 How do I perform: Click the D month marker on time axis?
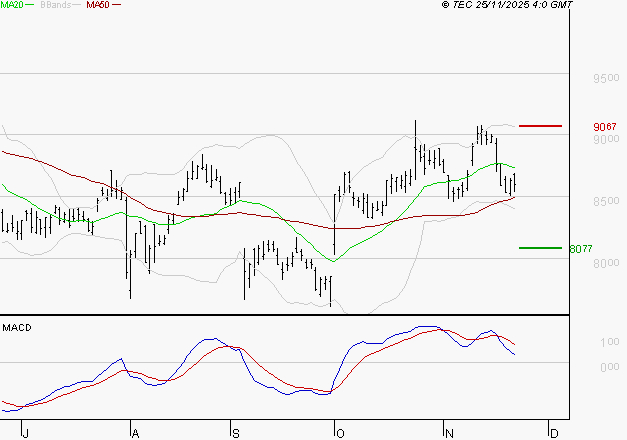(x=553, y=432)
